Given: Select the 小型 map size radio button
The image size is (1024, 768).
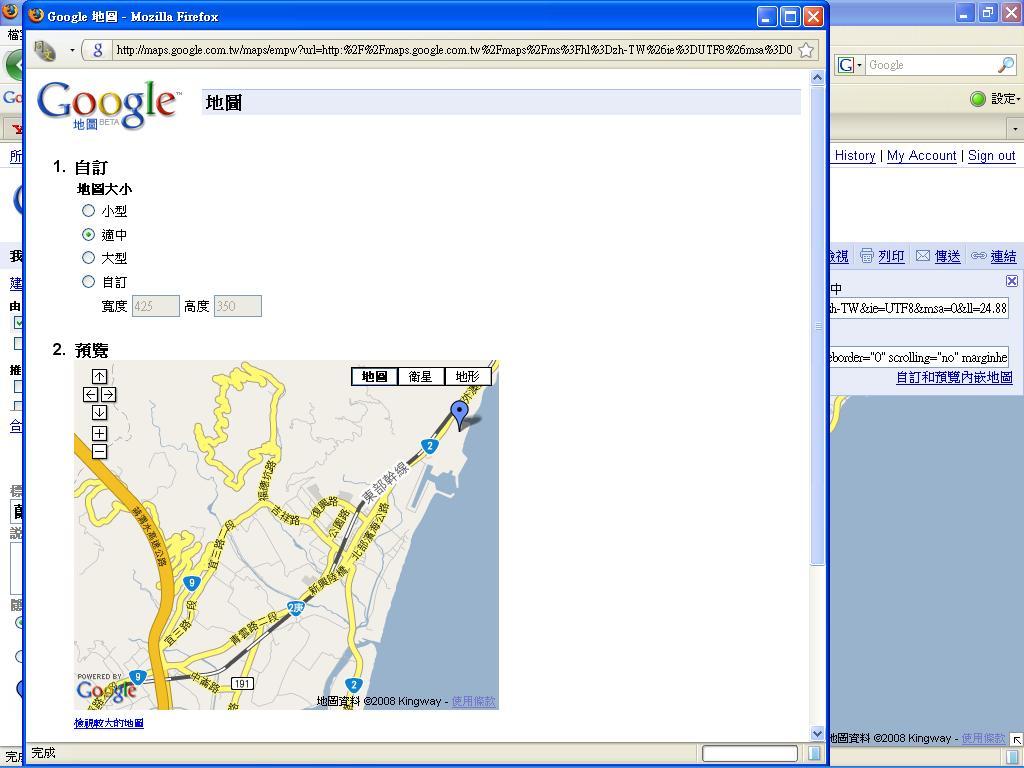Looking at the screenshot, I should [x=89, y=210].
